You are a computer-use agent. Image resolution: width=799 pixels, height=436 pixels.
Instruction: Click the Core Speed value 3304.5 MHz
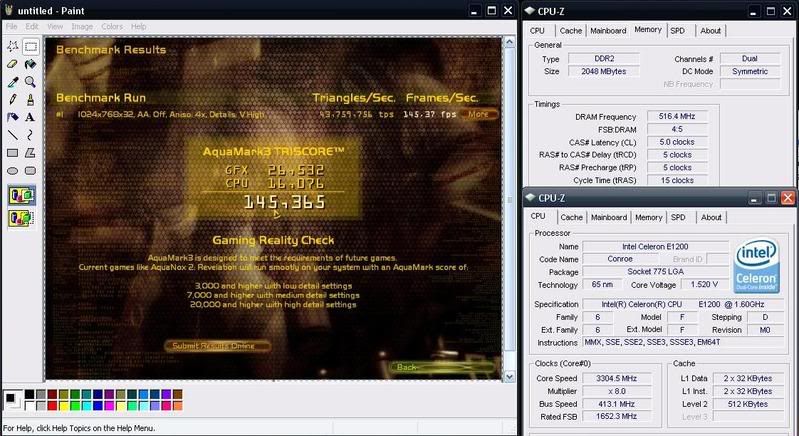click(617, 378)
